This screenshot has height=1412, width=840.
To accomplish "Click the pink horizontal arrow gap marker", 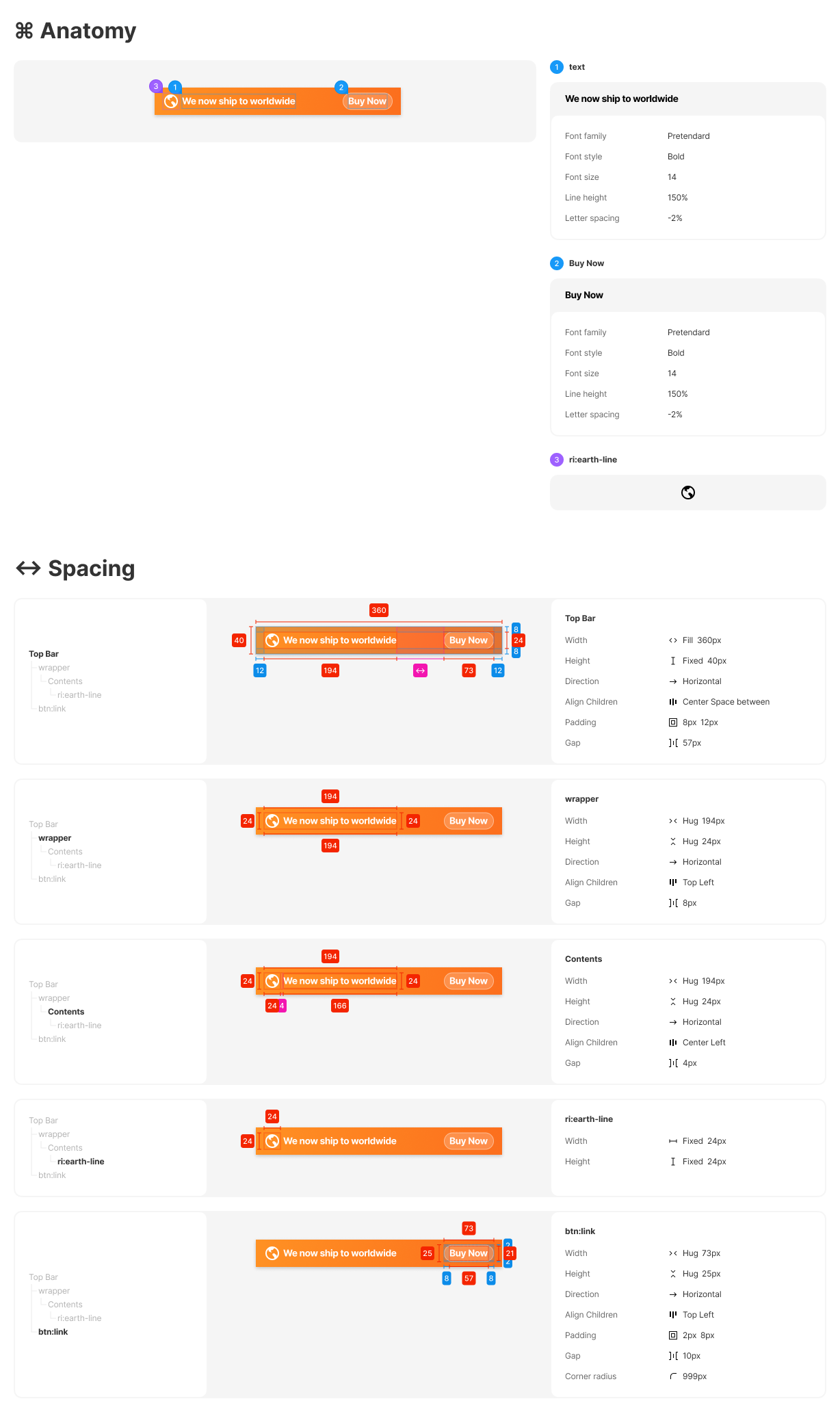I will pos(421,670).
